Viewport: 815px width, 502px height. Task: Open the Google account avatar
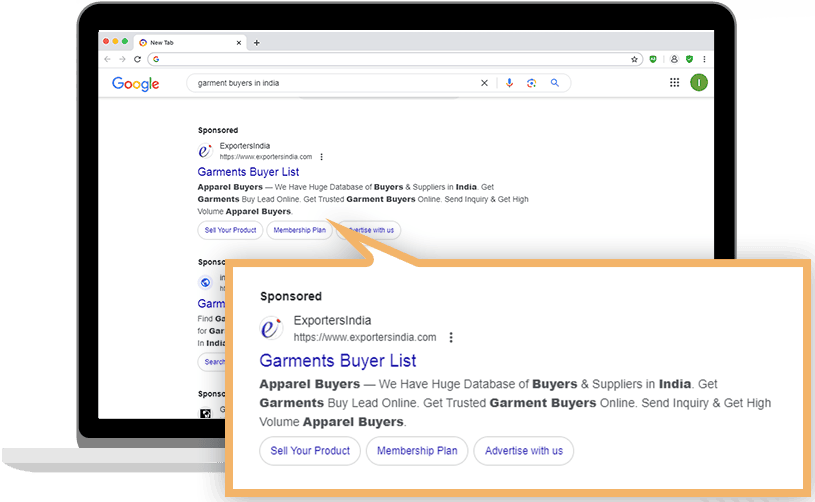(x=699, y=83)
